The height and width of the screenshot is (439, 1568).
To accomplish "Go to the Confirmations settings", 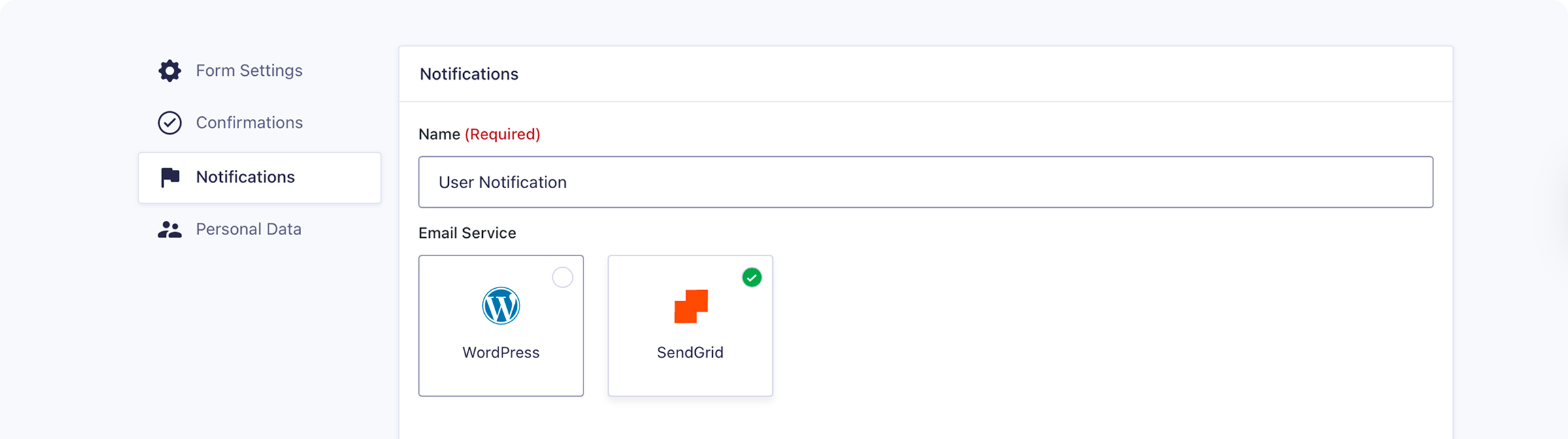I will pyautogui.click(x=249, y=123).
